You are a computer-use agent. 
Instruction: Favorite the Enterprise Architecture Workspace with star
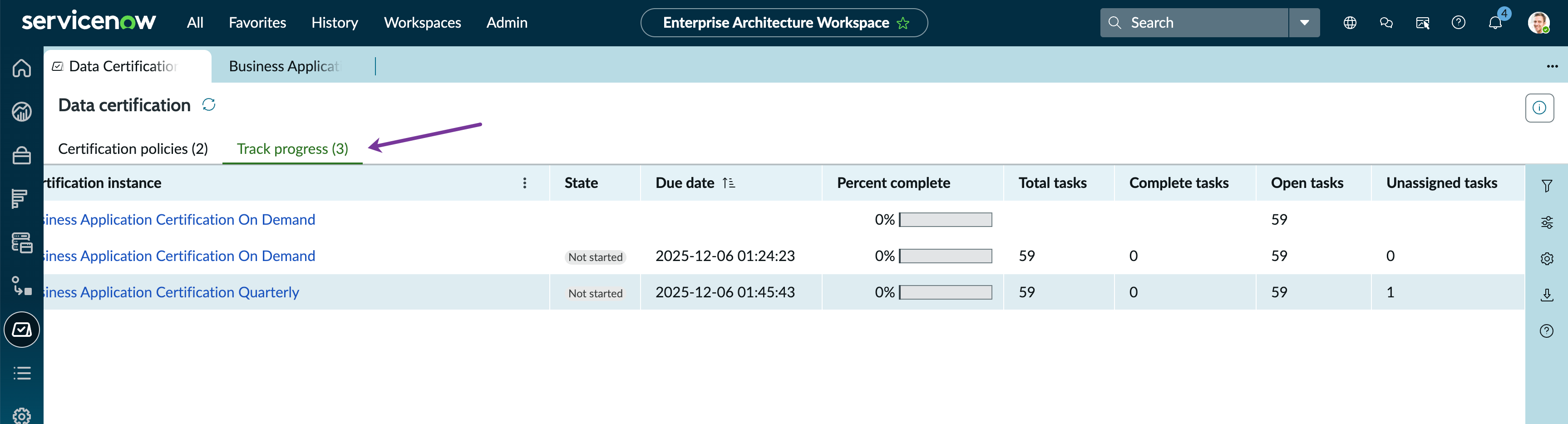click(x=902, y=23)
